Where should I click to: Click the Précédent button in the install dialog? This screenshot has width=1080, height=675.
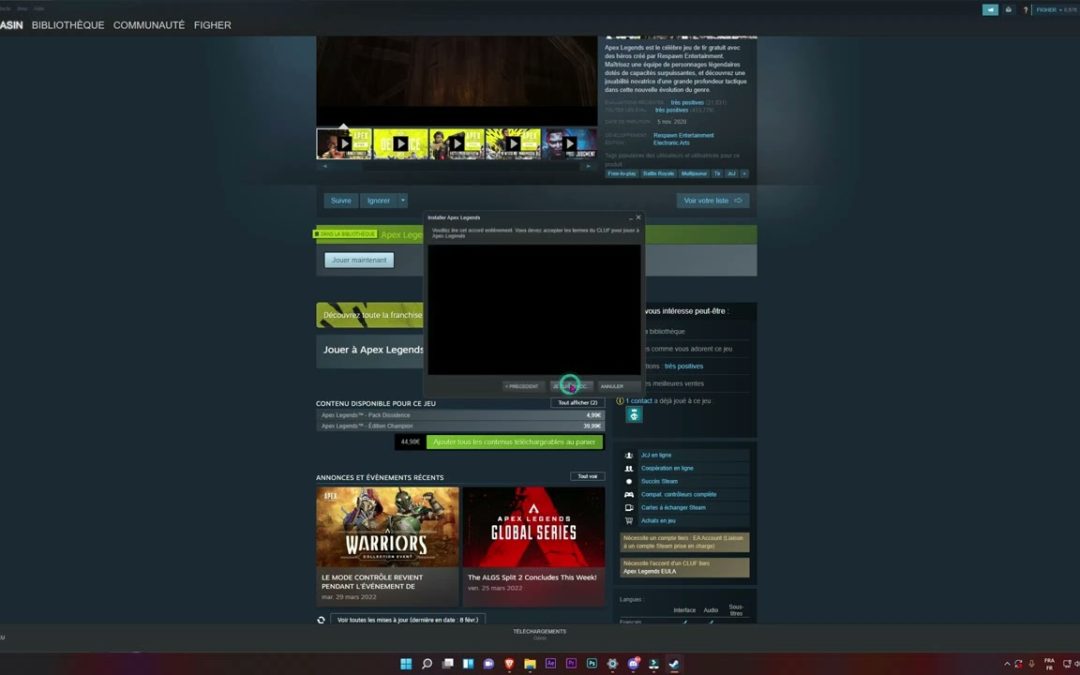tap(521, 386)
